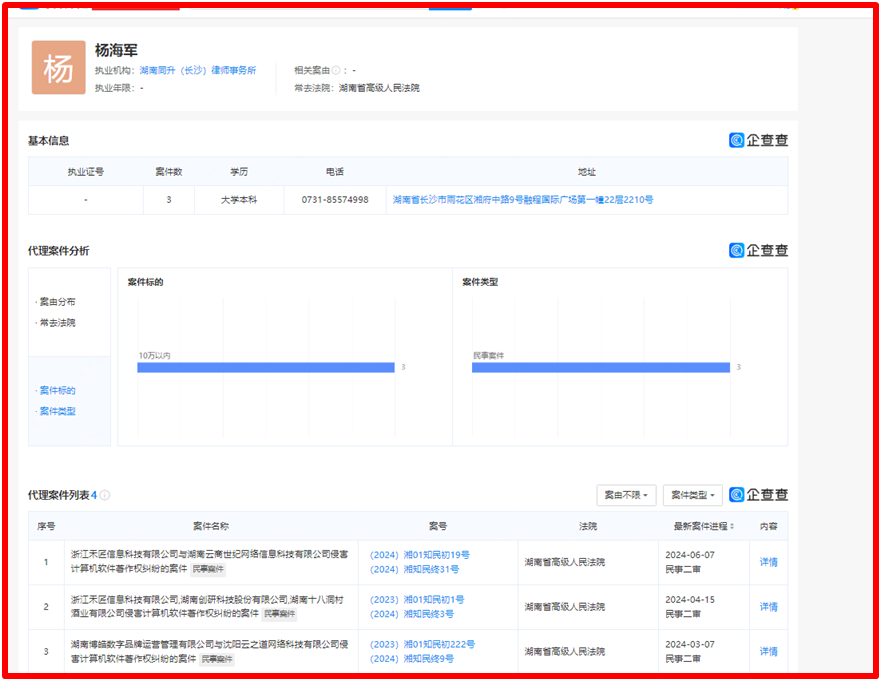Open case number (2023)湘01知民初222号
Screen dimensions: 881x681
[x=422, y=645]
